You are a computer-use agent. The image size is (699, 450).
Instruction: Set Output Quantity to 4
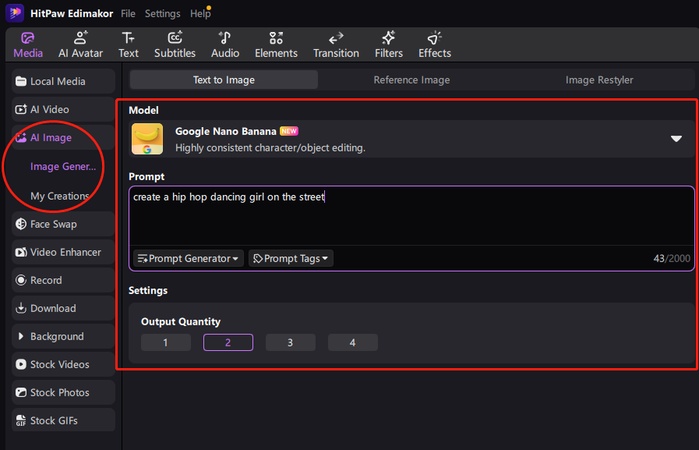coord(353,343)
